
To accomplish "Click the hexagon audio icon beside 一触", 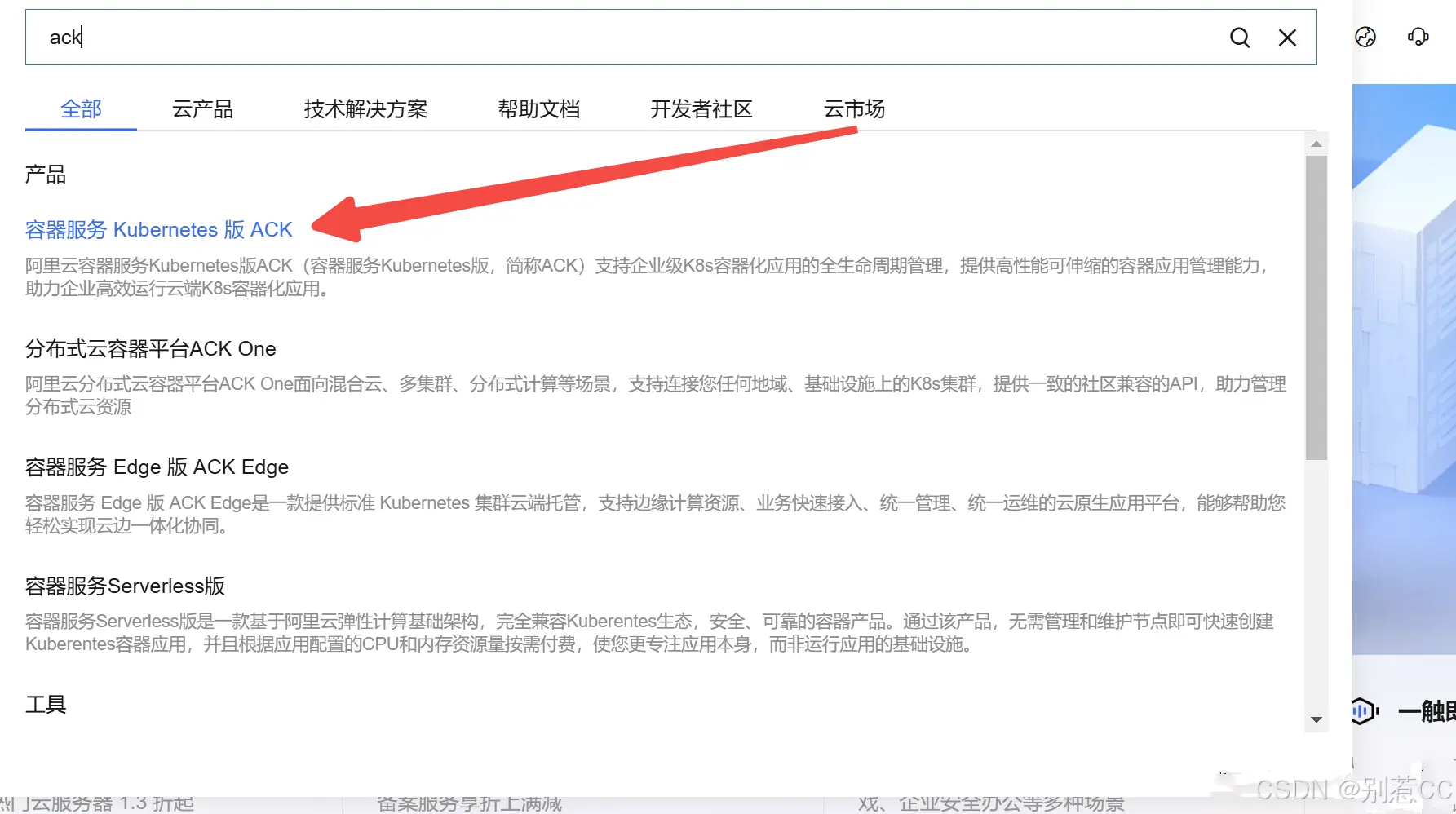I will 1365,711.
